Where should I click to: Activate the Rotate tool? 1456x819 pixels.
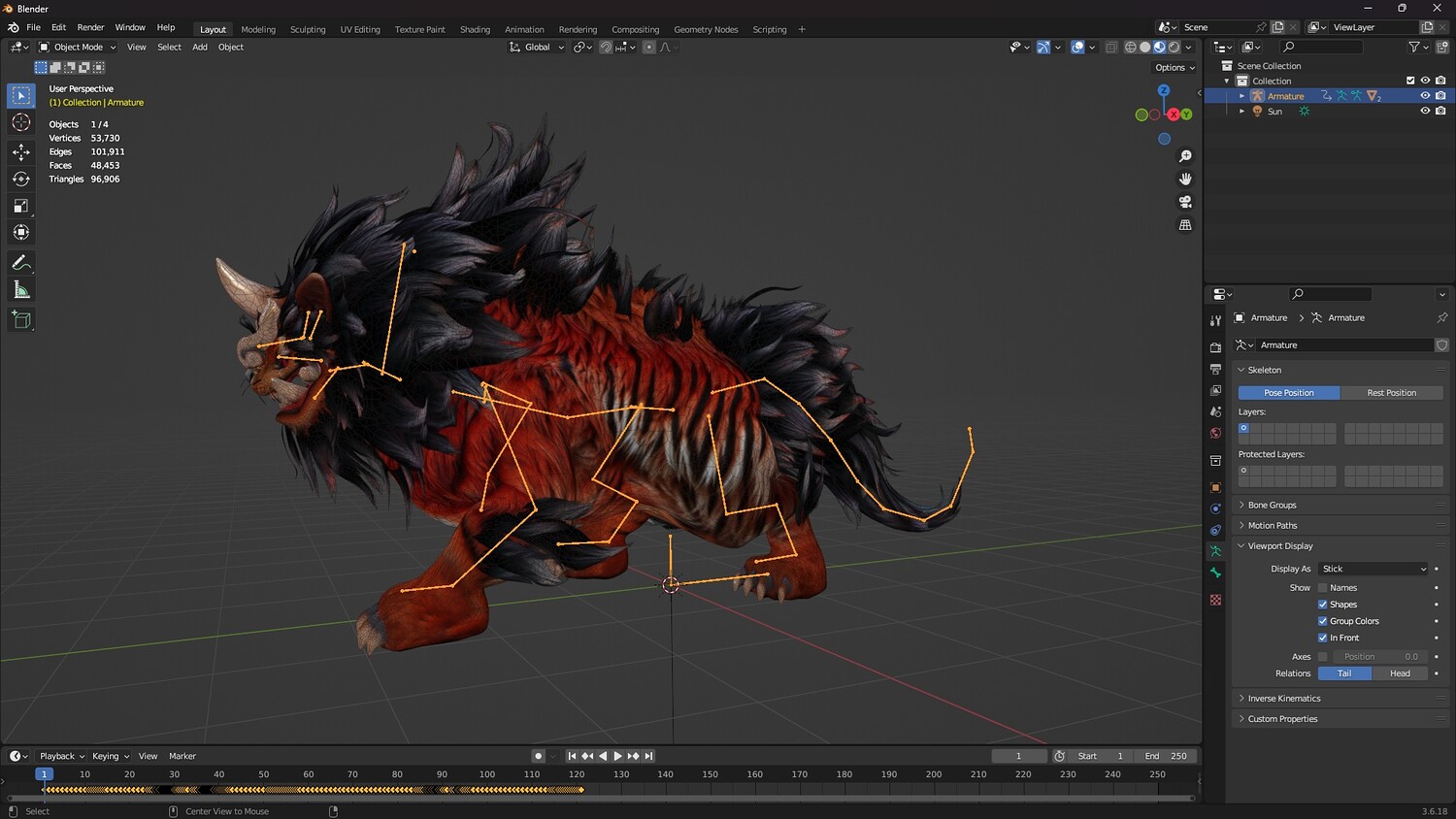20,179
